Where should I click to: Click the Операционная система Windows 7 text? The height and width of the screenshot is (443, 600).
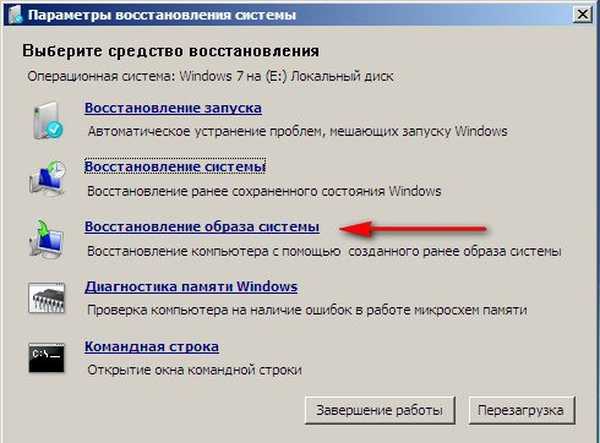210,76
